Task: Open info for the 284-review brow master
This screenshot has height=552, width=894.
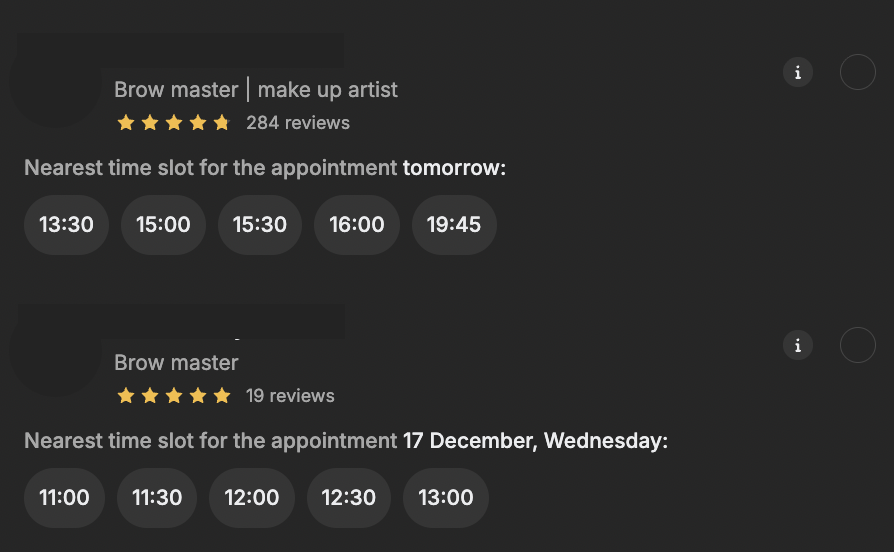Action: point(797,72)
